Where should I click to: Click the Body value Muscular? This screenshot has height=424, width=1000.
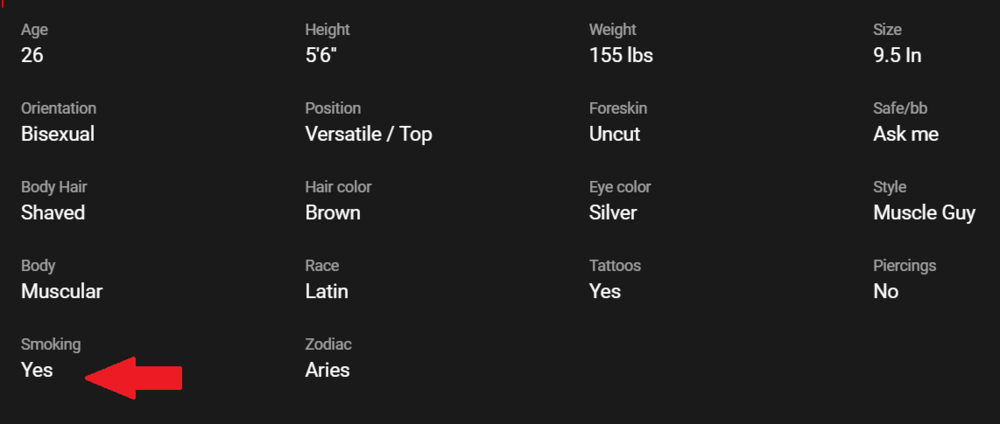click(62, 292)
